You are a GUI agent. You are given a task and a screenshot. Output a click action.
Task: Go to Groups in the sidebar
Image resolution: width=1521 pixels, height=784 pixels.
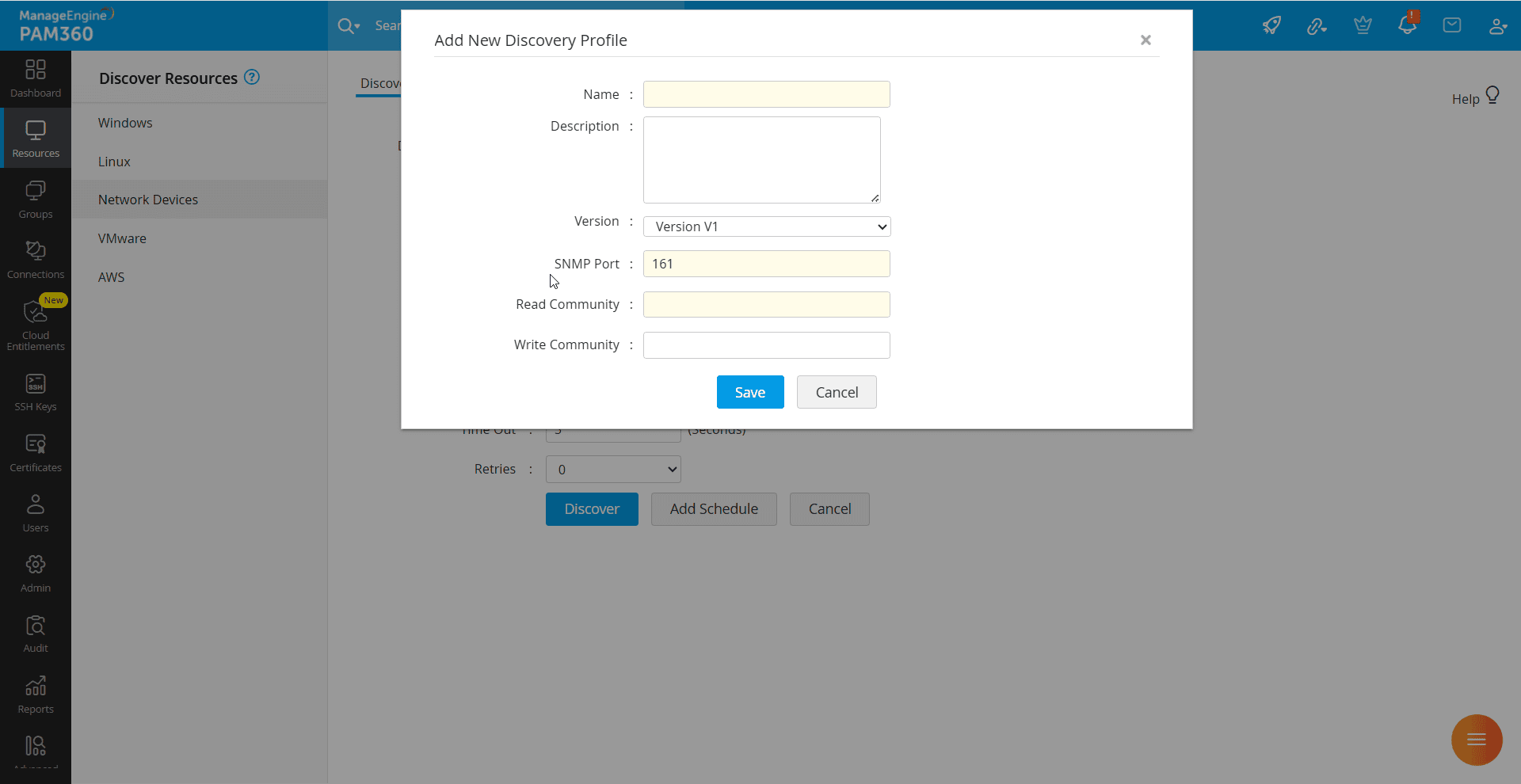[x=36, y=200]
